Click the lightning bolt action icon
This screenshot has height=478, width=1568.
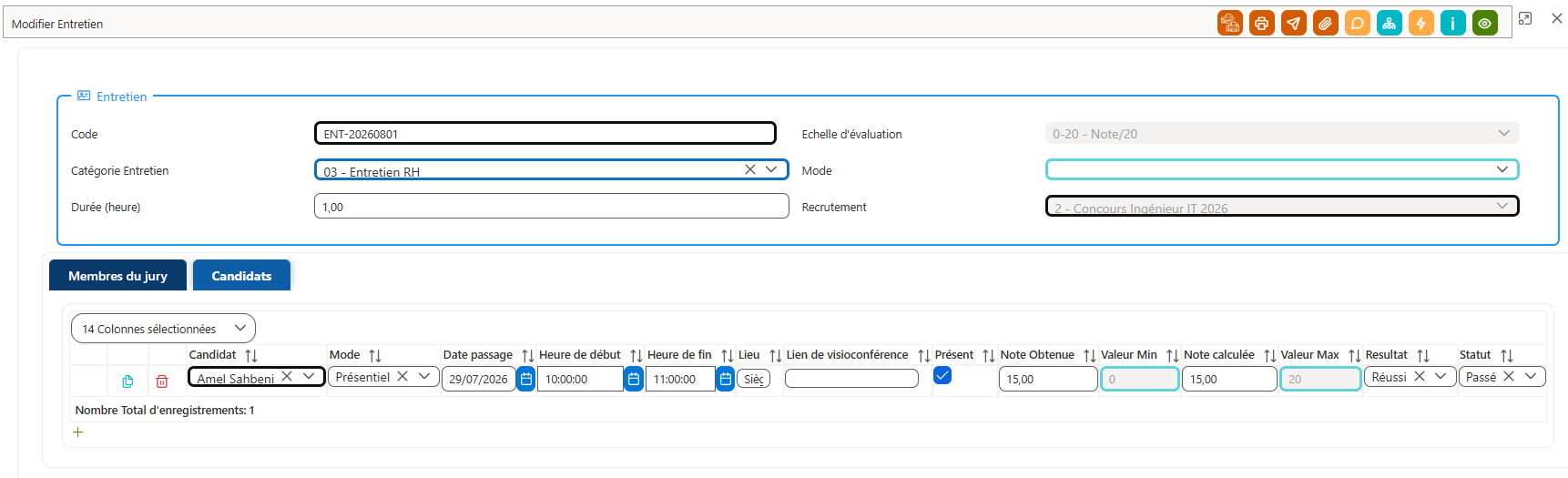pos(1421,24)
